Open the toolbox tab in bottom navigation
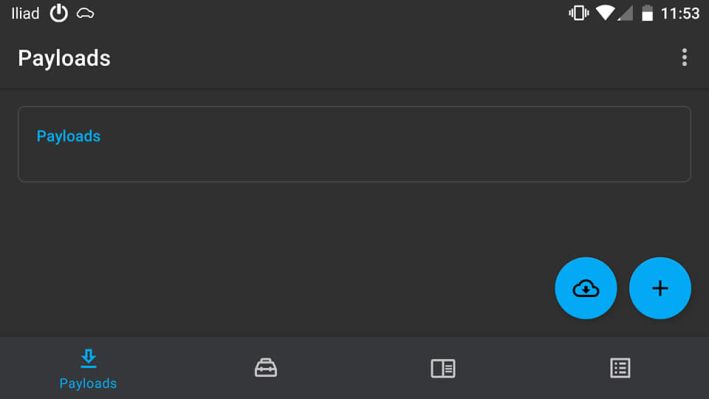The image size is (709, 399). tap(265, 368)
